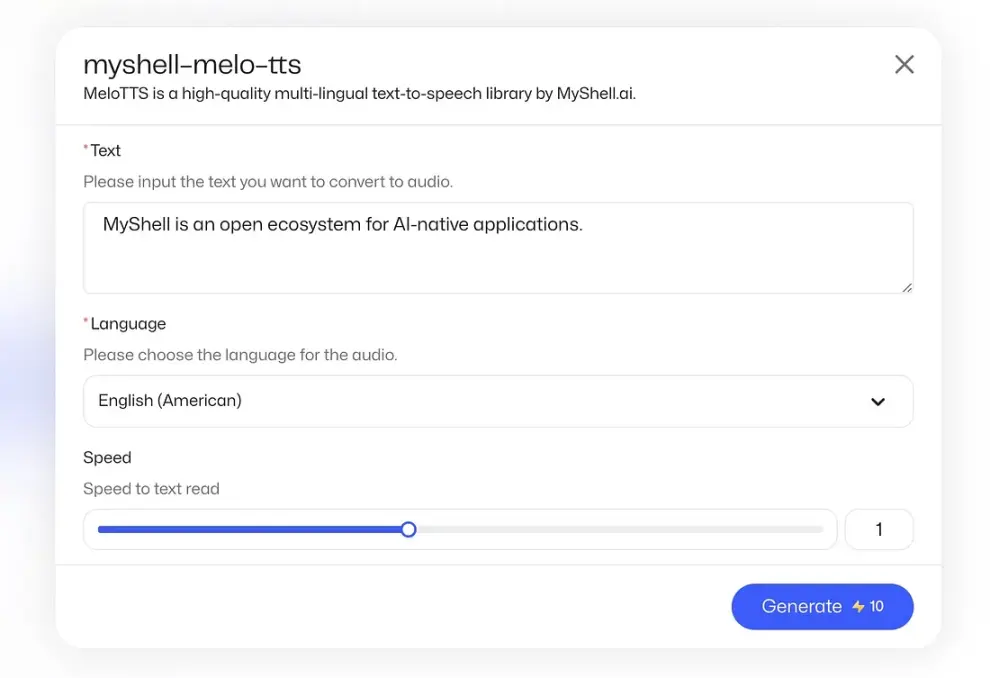This screenshot has height=678, width=990.
Task: Expand the Language dropdown chevron arrow
Action: point(878,402)
